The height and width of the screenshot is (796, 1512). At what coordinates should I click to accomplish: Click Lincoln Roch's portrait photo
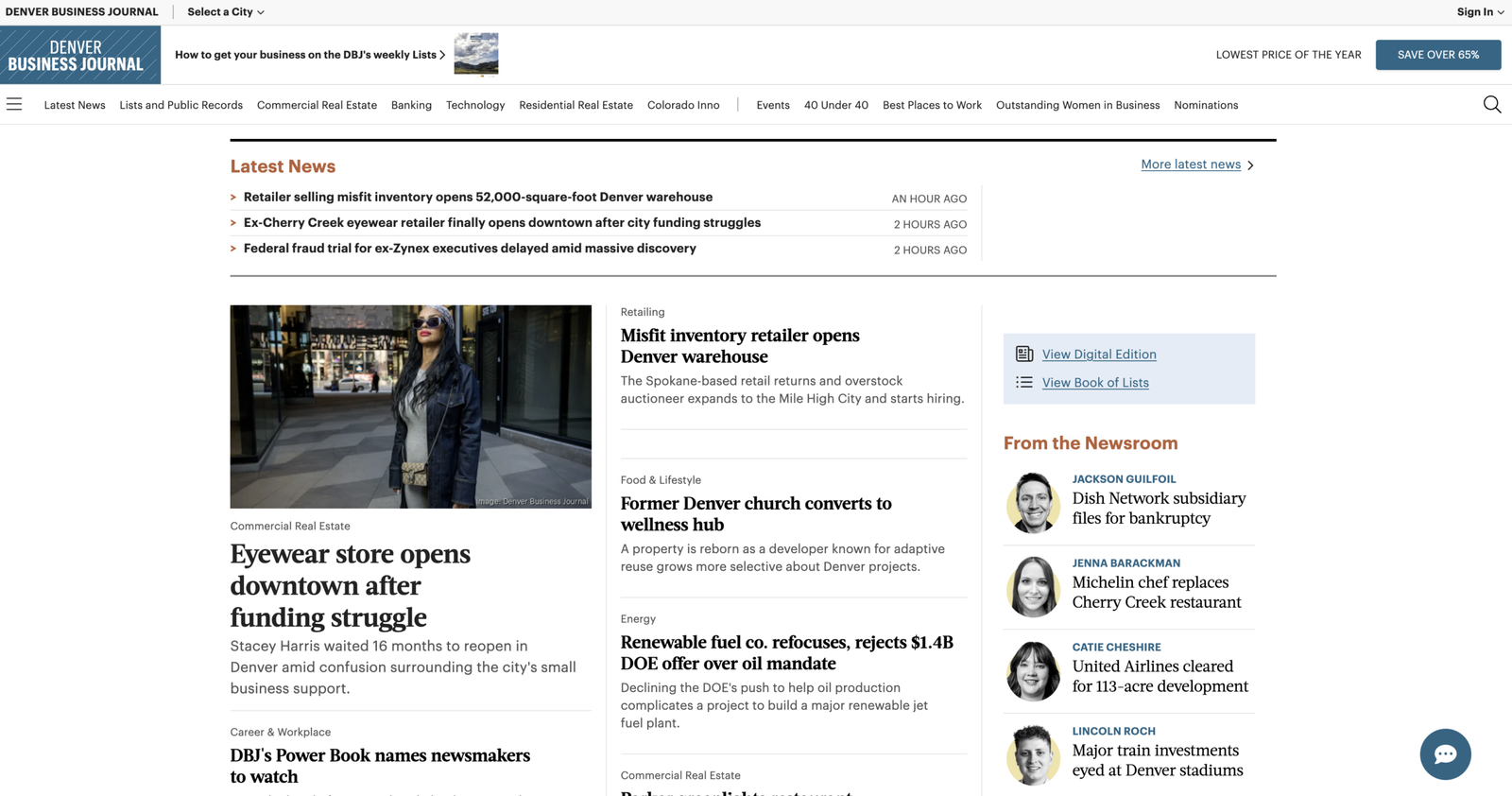click(1033, 755)
